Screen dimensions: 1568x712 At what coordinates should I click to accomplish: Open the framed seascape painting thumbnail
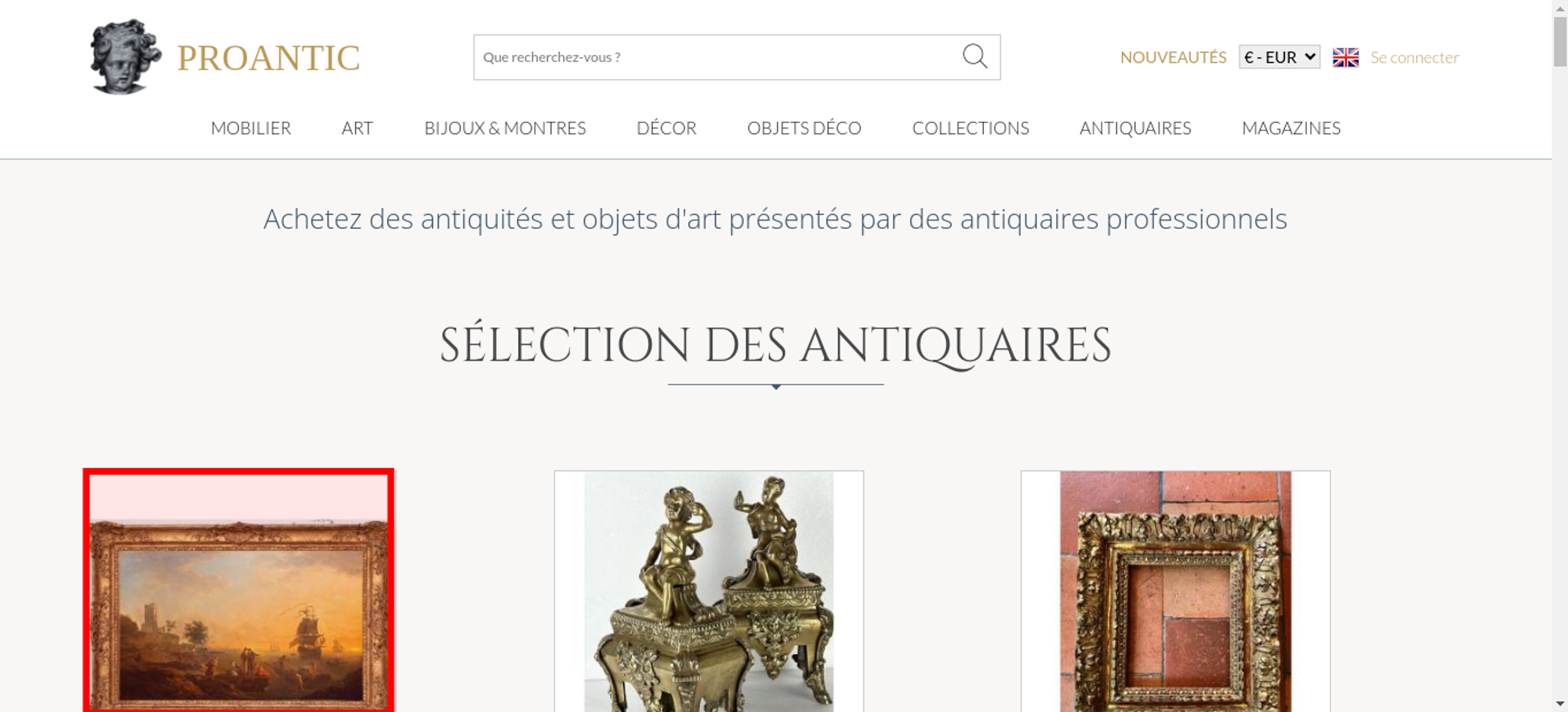point(239,591)
